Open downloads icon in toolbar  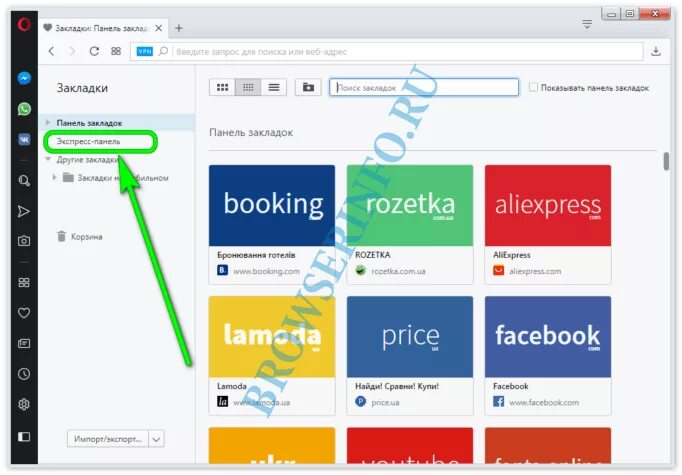pos(656,51)
